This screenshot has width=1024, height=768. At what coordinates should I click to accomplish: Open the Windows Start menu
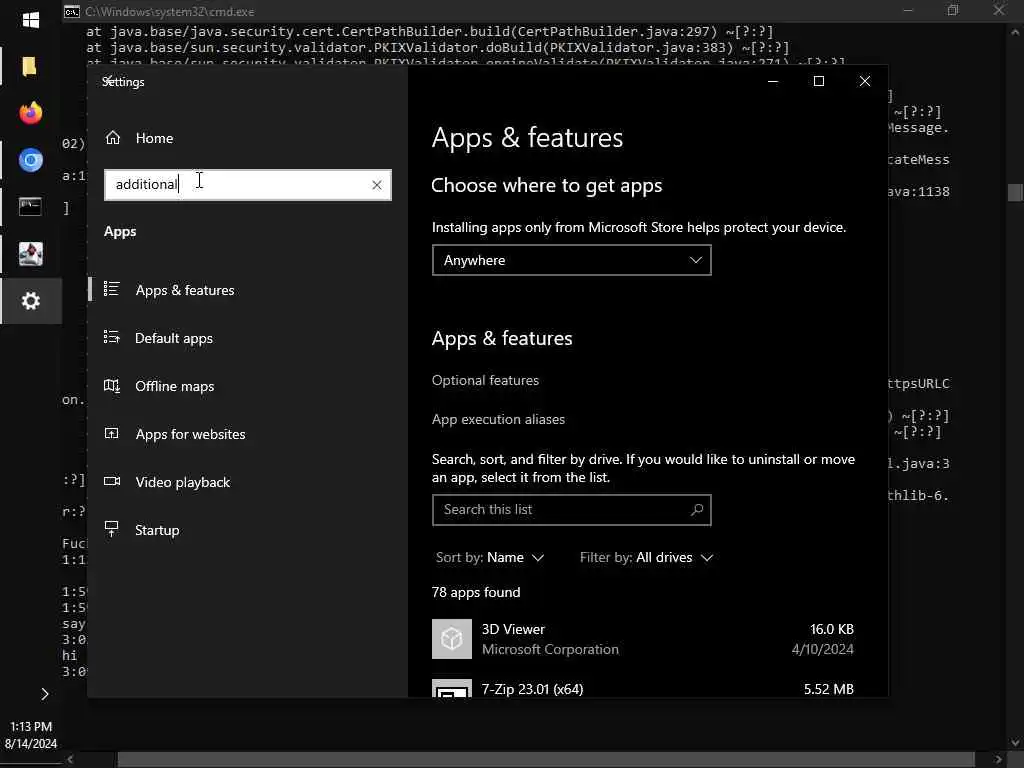coord(31,20)
